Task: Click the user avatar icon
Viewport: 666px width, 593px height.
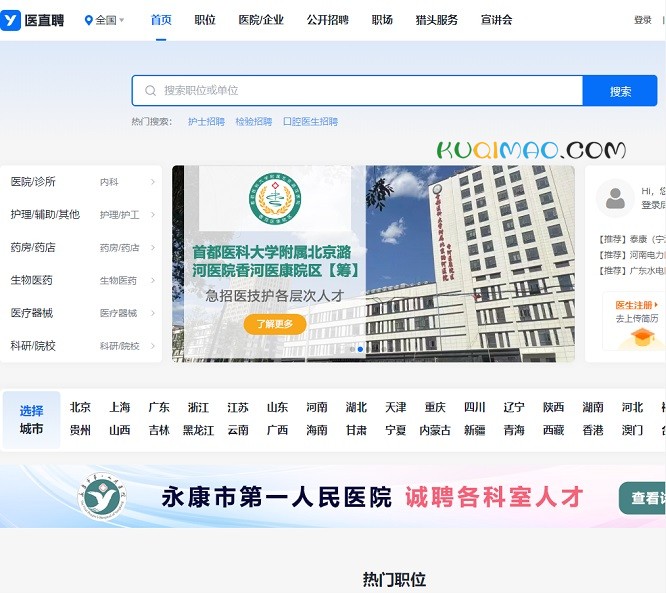Action: [x=615, y=198]
